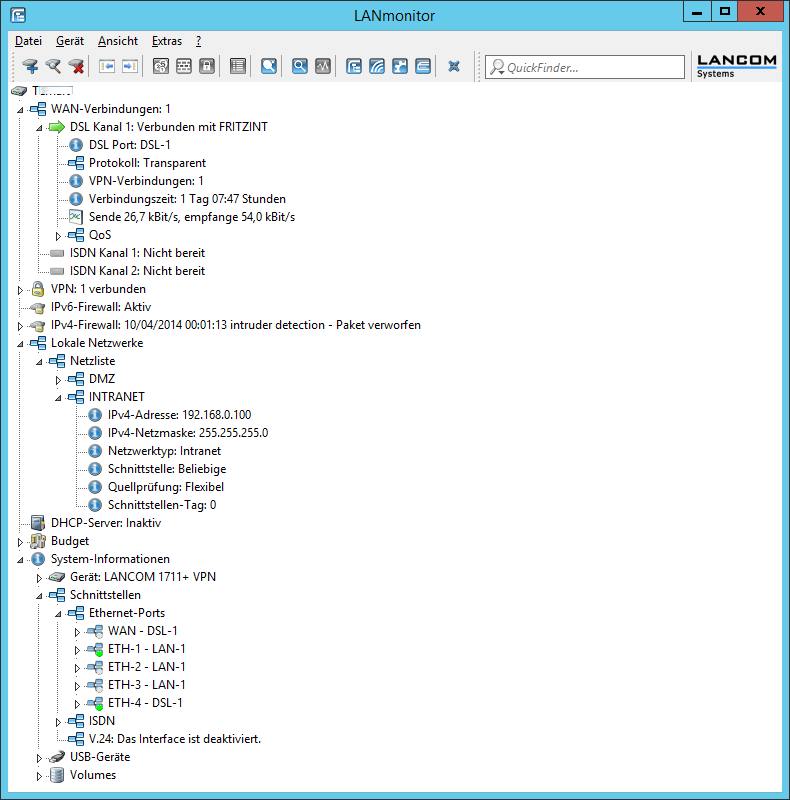Click the firewall brick wall toolbar icon
The width and height of the screenshot is (790, 800).
[x=183, y=67]
